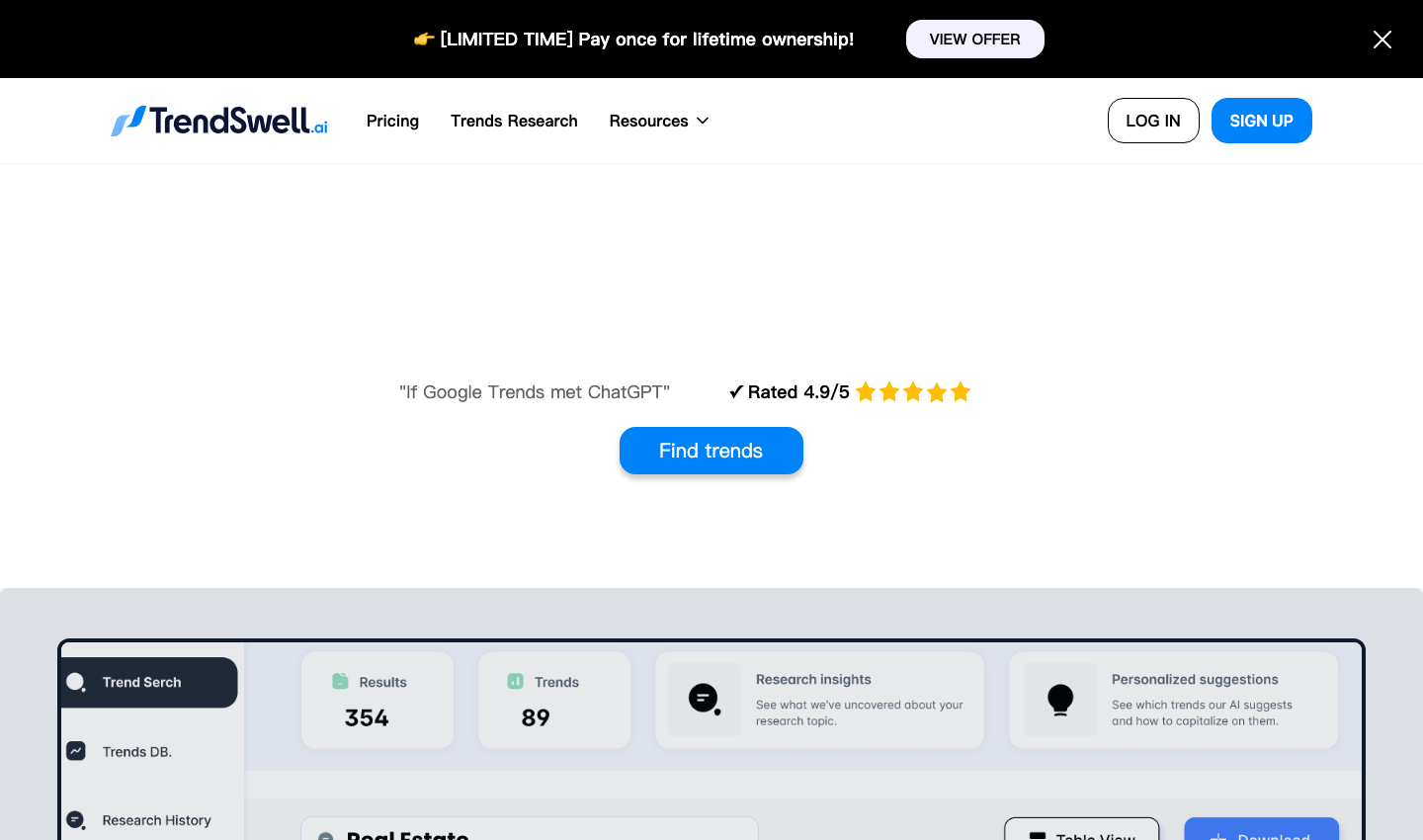Screen dimensions: 1423x840
Task: Click the blue Download button
Action: (1262, 830)
